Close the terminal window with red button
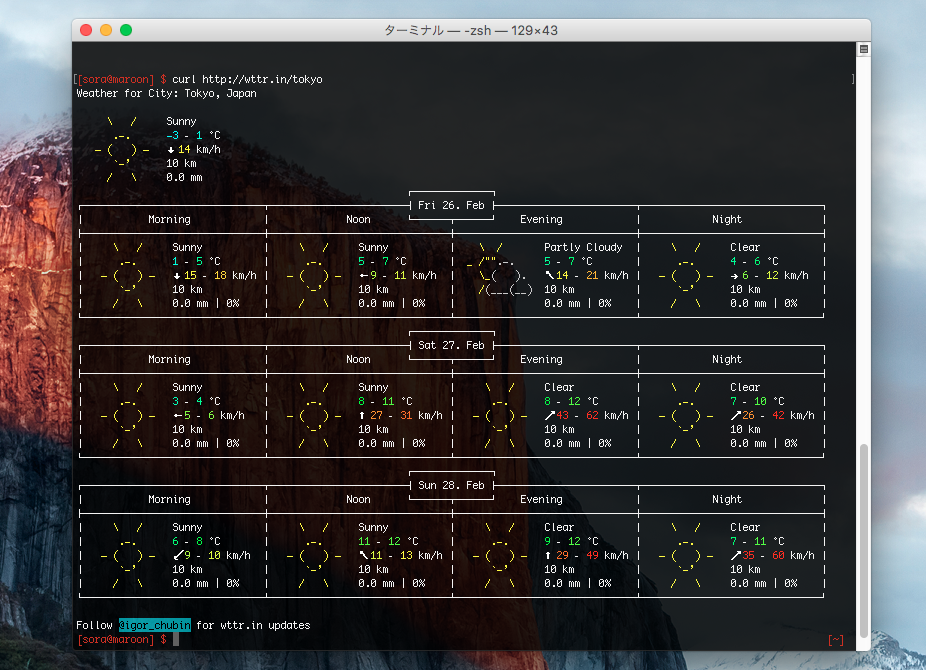Image resolution: width=926 pixels, height=670 pixels. coord(86,30)
